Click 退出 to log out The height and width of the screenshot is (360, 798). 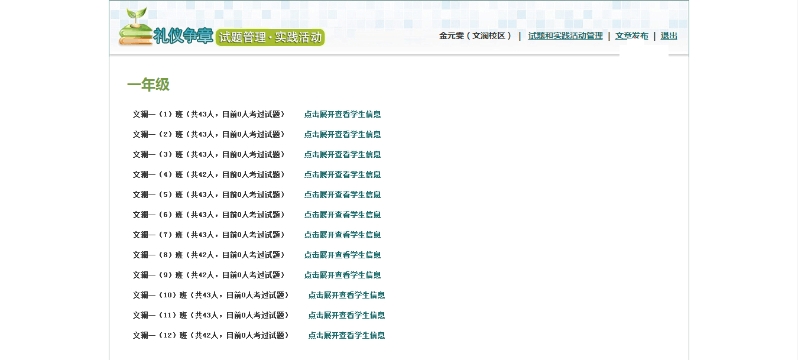669,36
